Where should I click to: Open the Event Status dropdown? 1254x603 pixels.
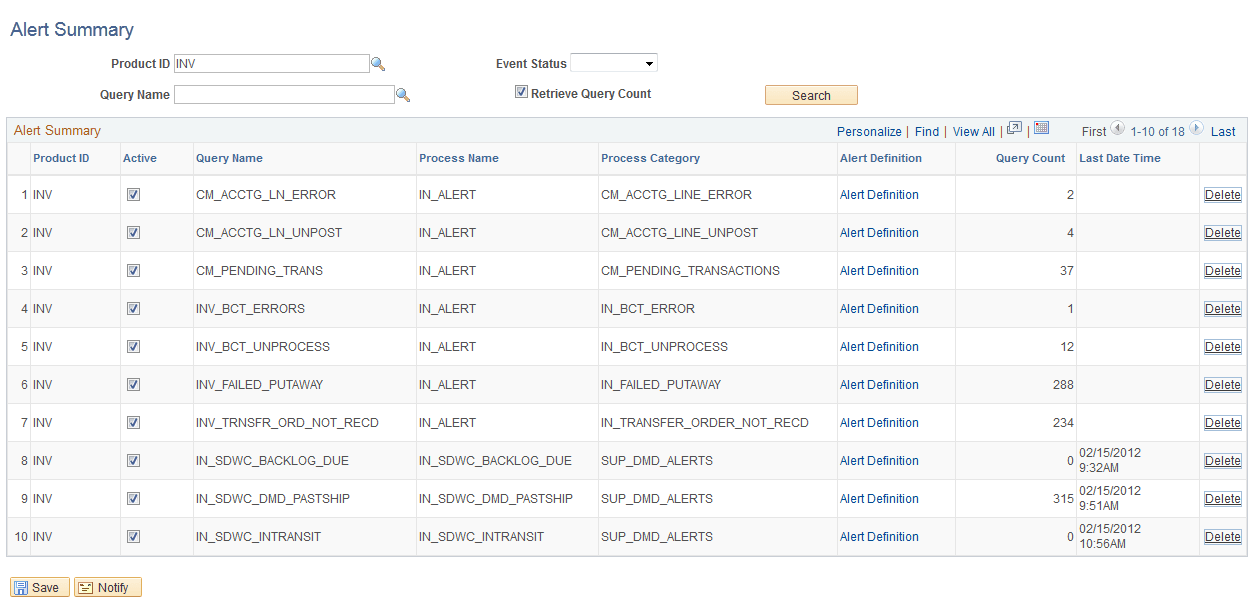pyautogui.click(x=614, y=62)
